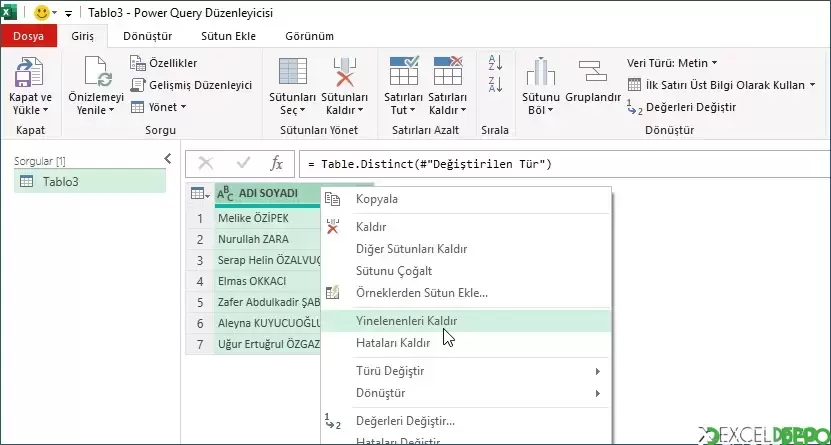Select the Tablo3 query in Sorgular list

[90, 182]
